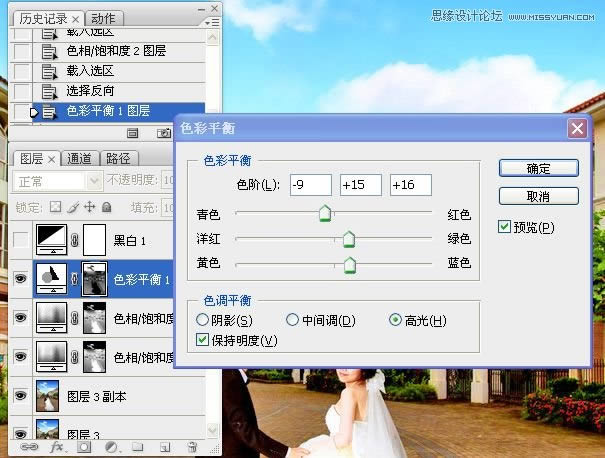Create a new snapshot with camera icon
This screenshot has height=458, width=605.
(163, 132)
